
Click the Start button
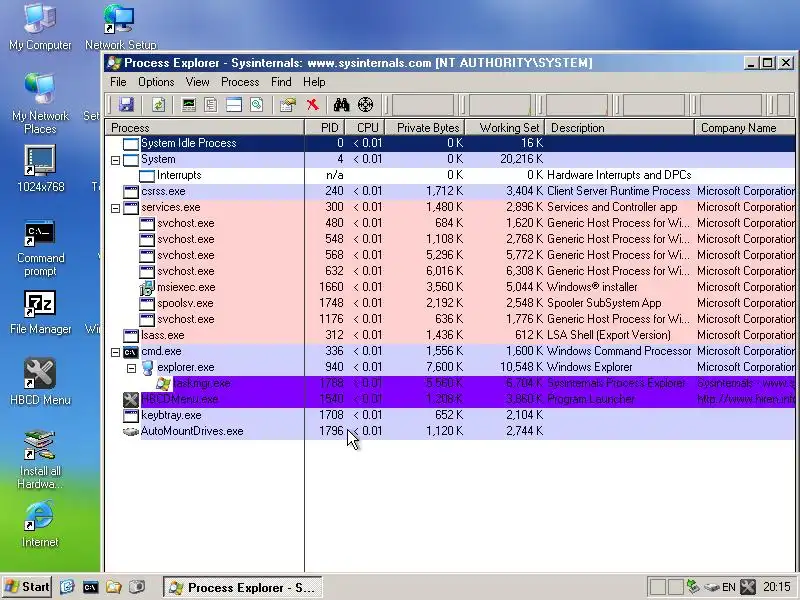(x=27, y=587)
